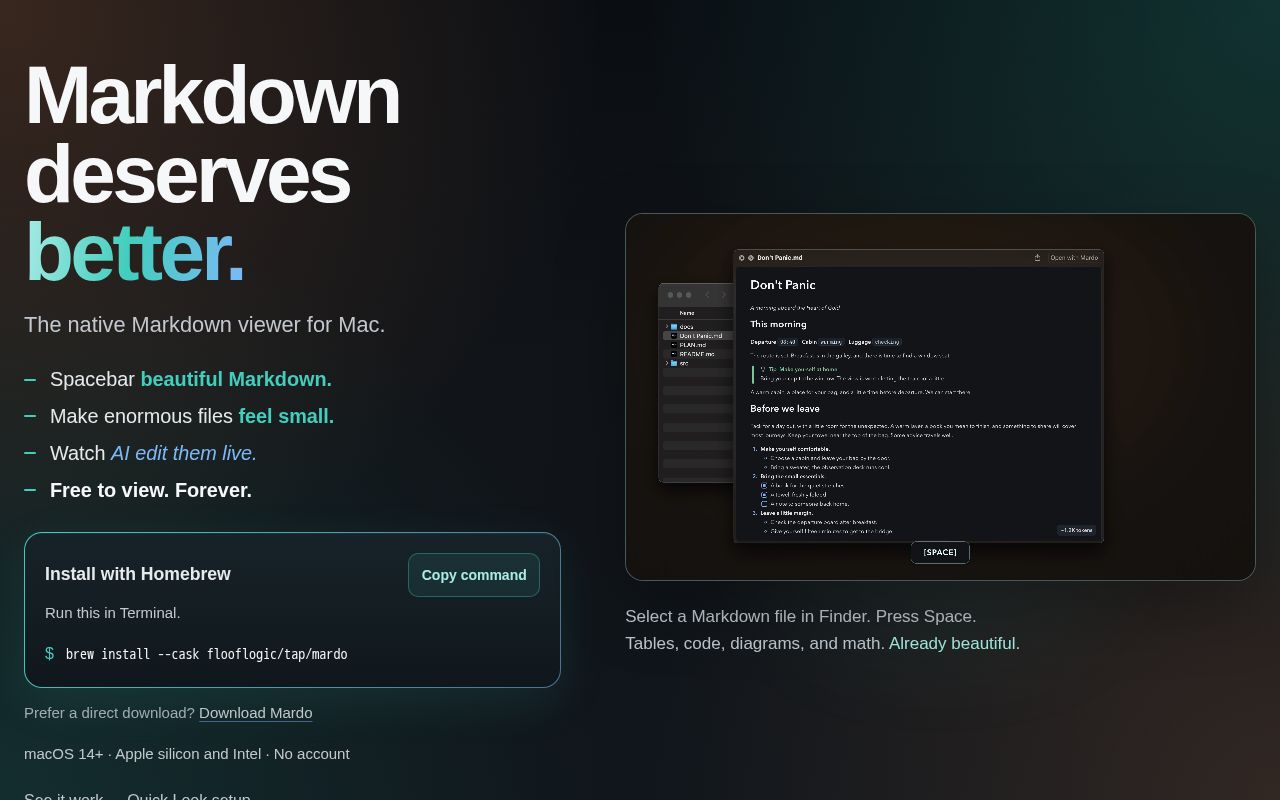Expand the src folder in Finder window
Screen dimensions: 1280x800
coord(667,363)
